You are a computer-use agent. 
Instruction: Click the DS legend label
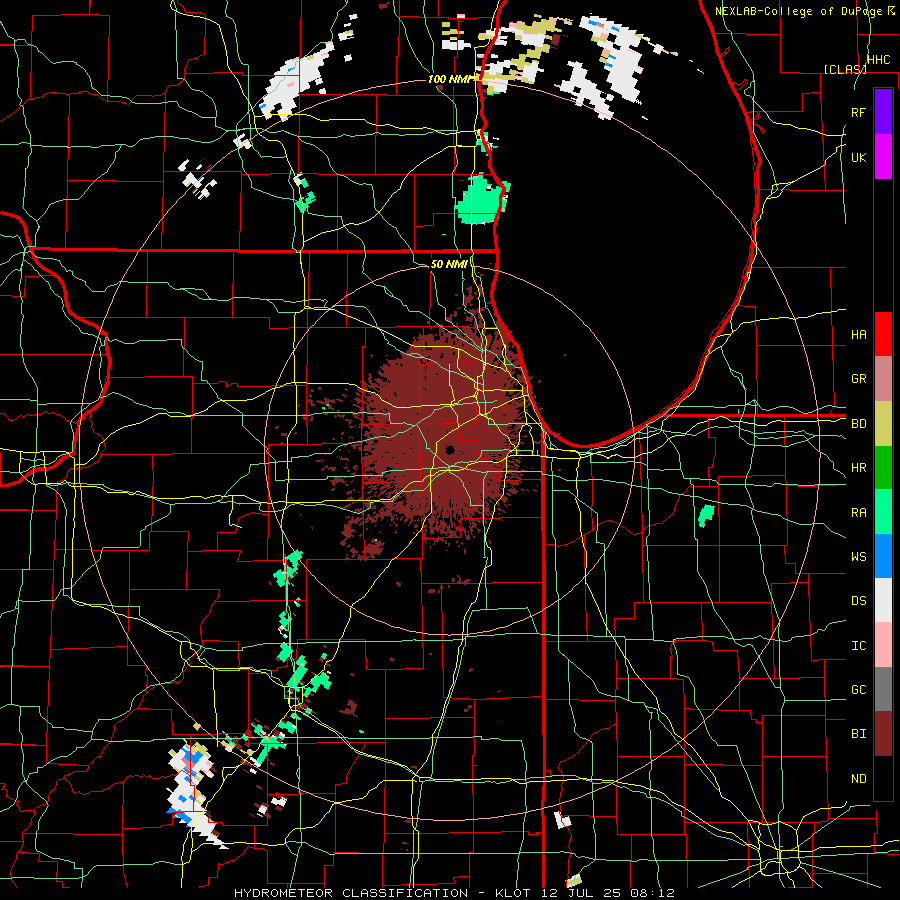pos(858,601)
